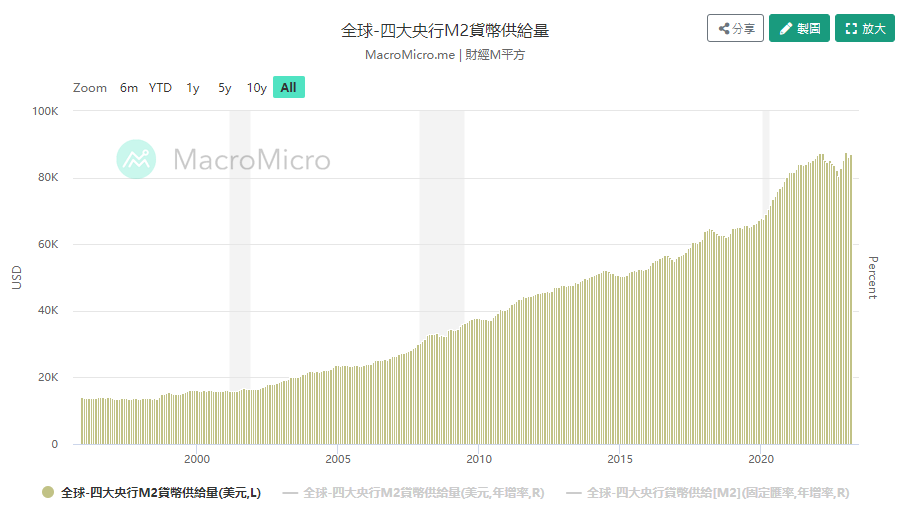910x523 pixels.
Task: Show the 固定匯率 年增率 legend series
Action: (707, 493)
